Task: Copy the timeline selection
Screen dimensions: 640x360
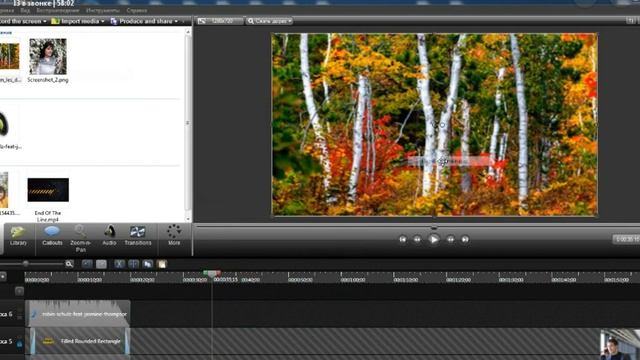Action: pyautogui.click(x=148, y=264)
